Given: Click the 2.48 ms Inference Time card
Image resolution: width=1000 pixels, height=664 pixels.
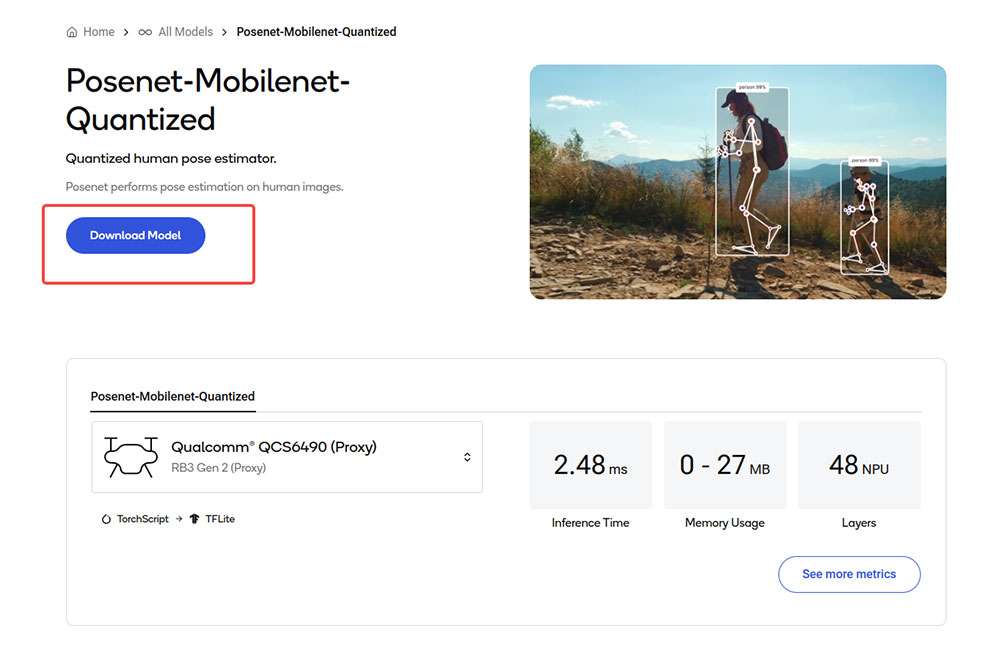Looking at the screenshot, I should (591, 465).
